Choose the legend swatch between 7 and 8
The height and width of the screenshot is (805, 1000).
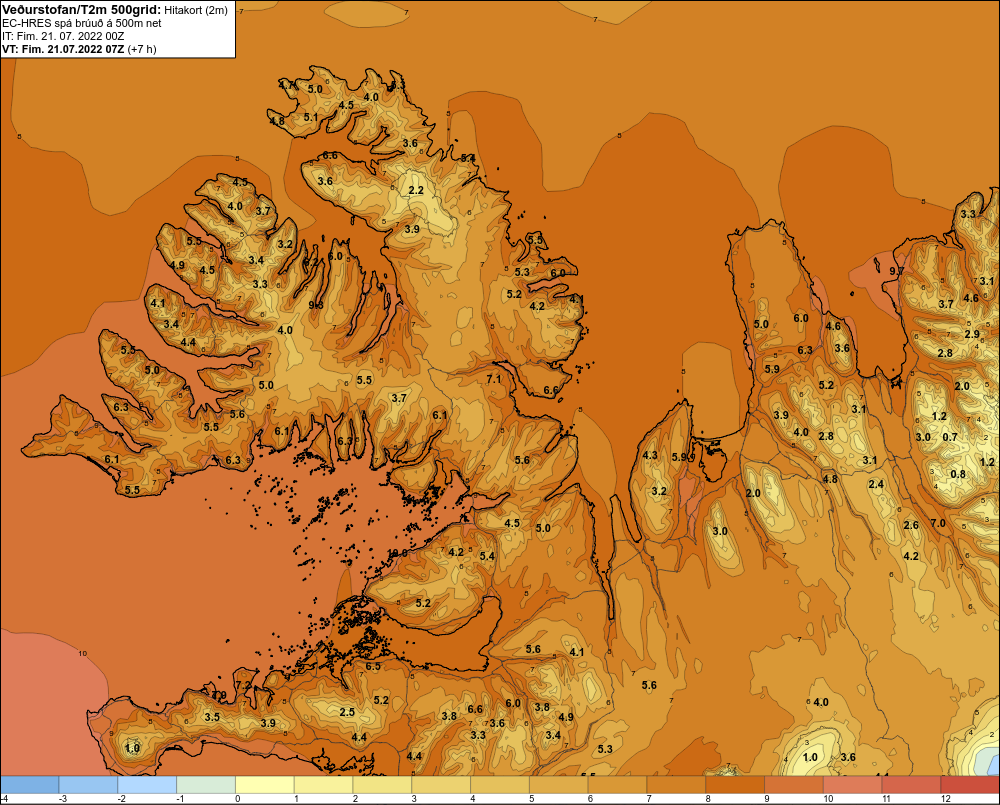click(676, 785)
